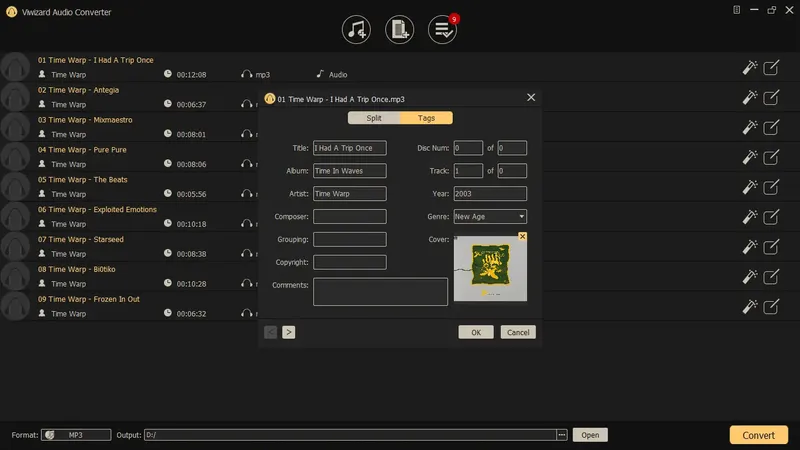Focus the empty Copyright field
The image size is (800, 450).
click(349, 262)
